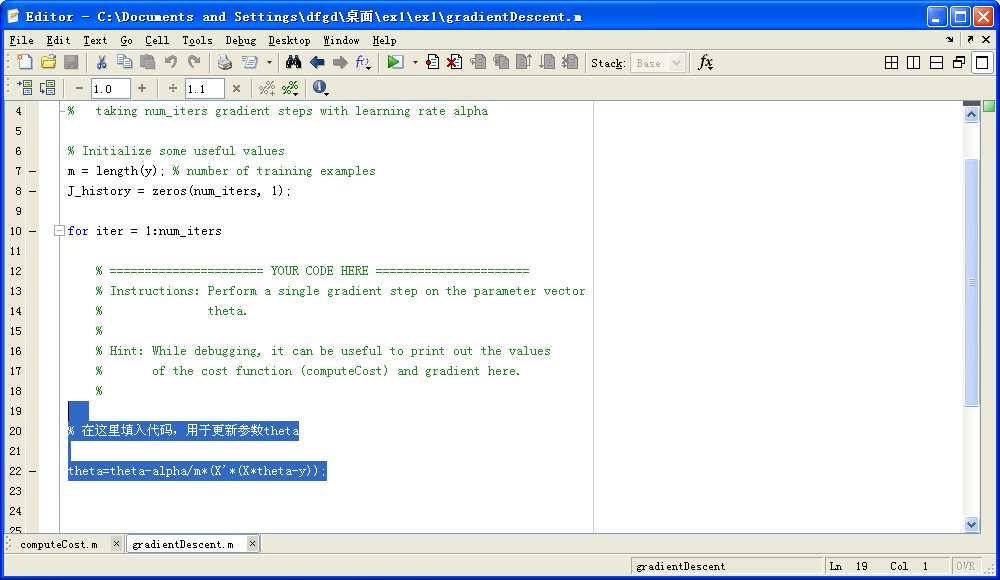The height and width of the screenshot is (580, 1000).
Task: Open the Debug menu
Action: click(240, 40)
